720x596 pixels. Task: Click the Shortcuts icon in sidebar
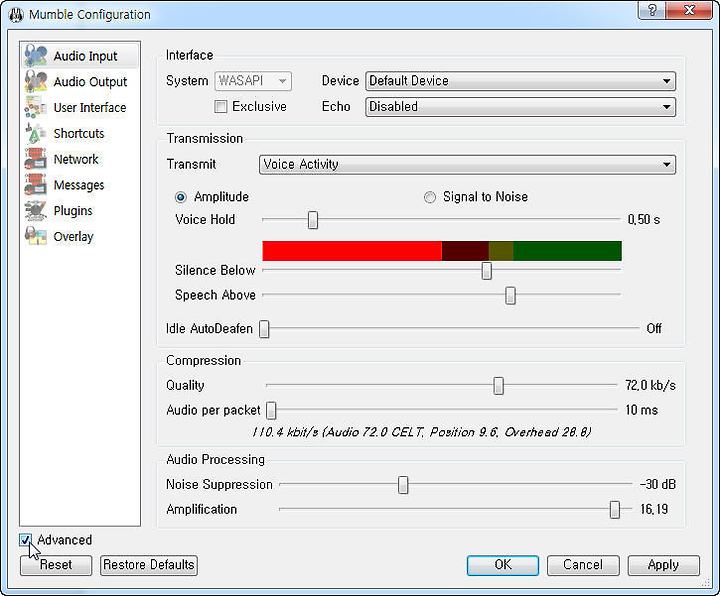pyautogui.click(x=35, y=133)
